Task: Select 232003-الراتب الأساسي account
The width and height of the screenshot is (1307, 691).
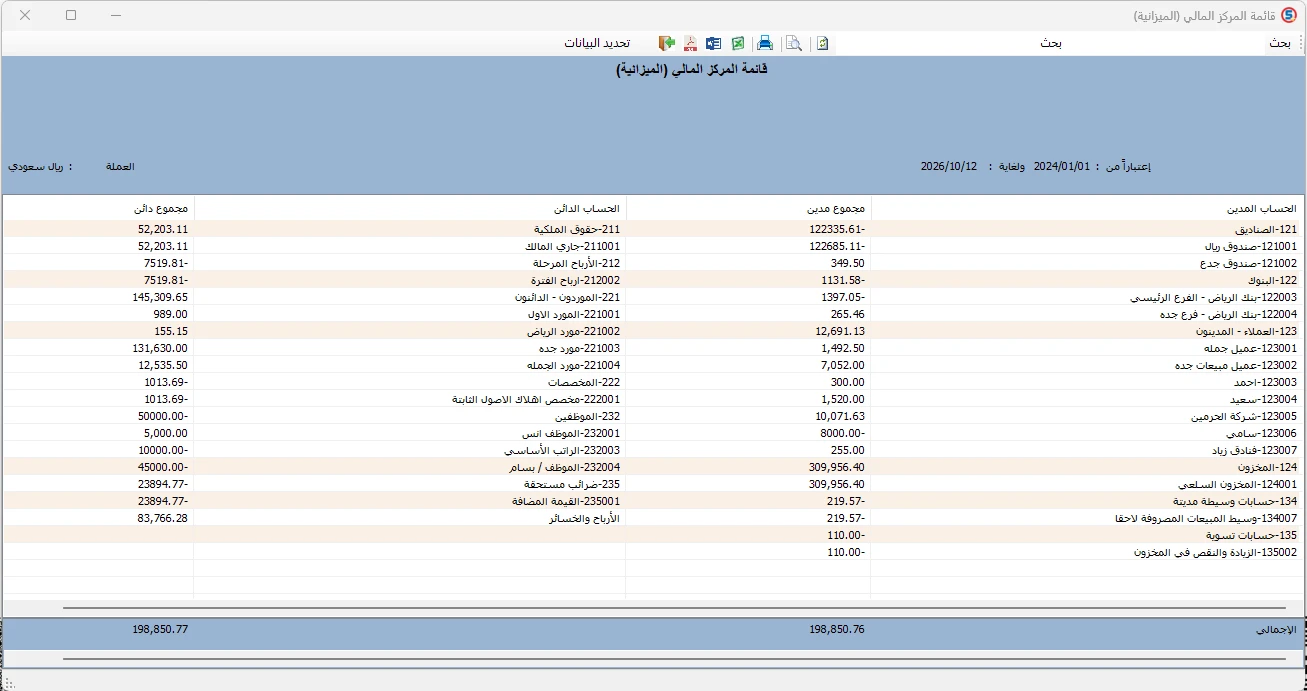Action: click(561, 450)
